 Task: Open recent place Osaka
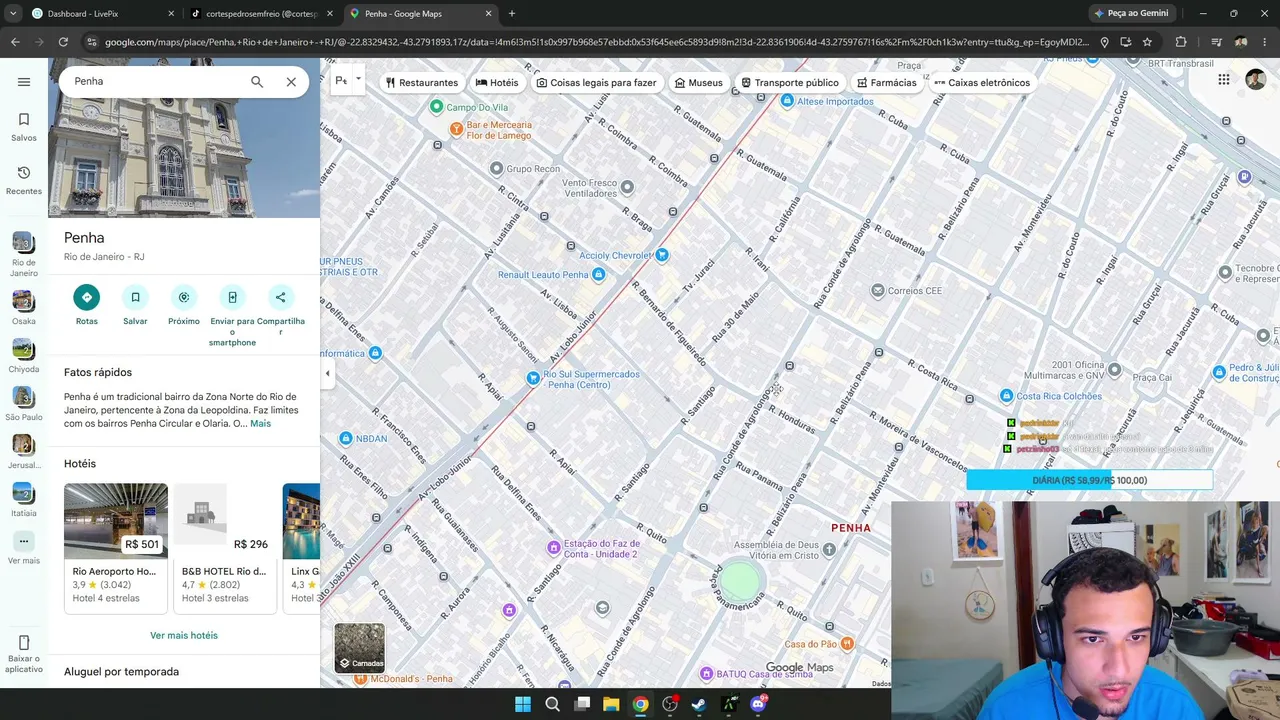tap(24, 307)
